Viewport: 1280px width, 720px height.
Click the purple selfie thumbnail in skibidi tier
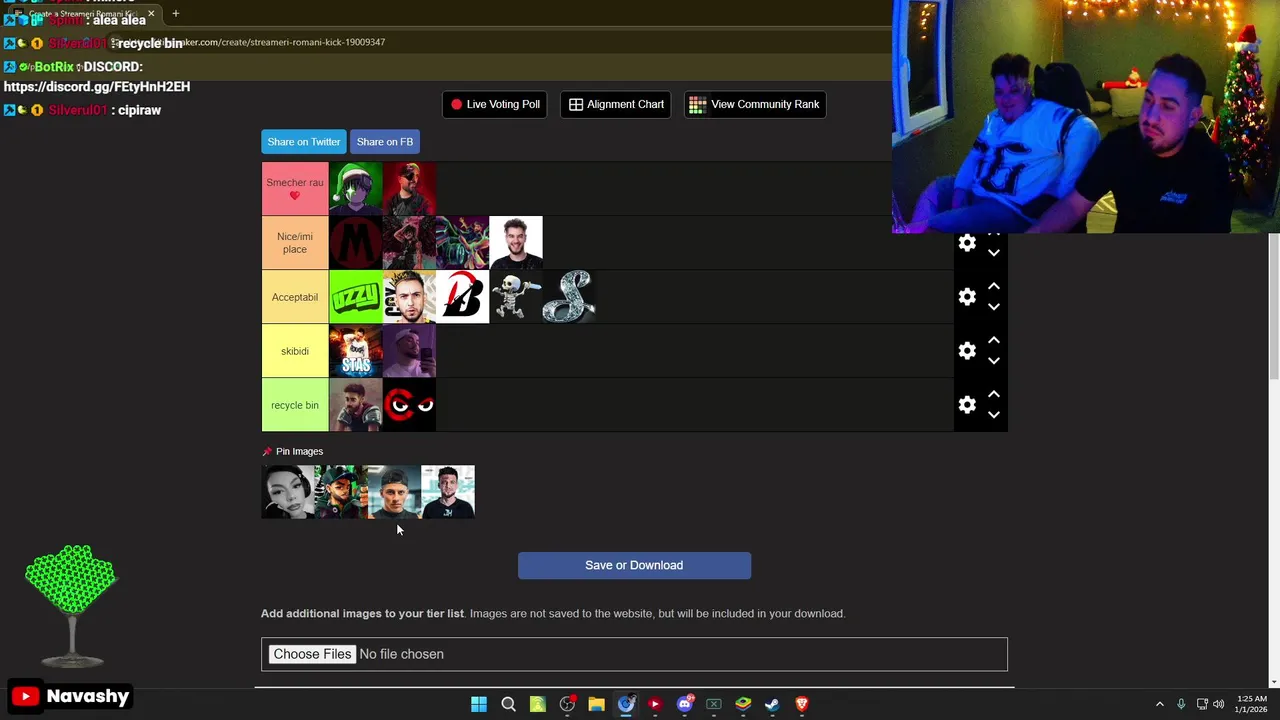[409, 351]
